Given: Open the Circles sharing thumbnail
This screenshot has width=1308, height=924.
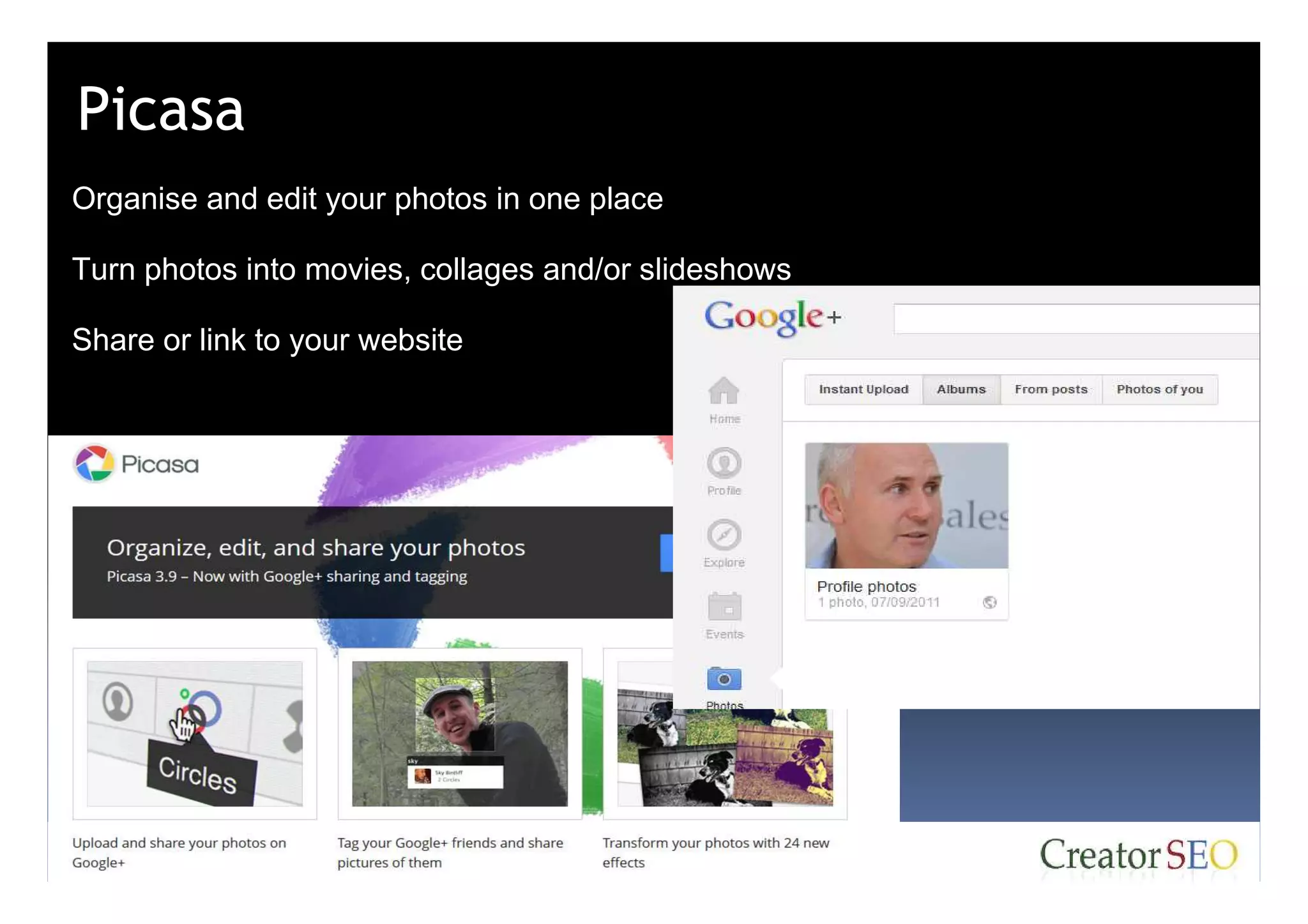Looking at the screenshot, I should coord(195,734).
